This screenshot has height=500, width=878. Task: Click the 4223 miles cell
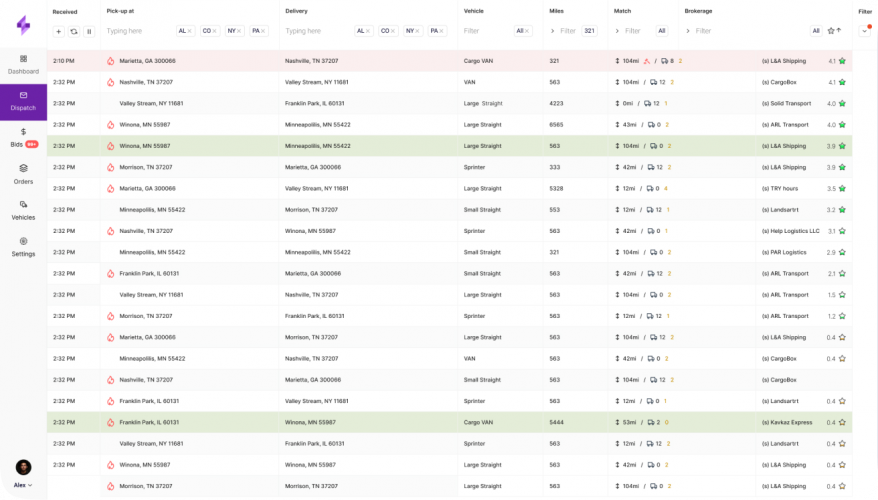pyautogui.click(x=556, y=104)
